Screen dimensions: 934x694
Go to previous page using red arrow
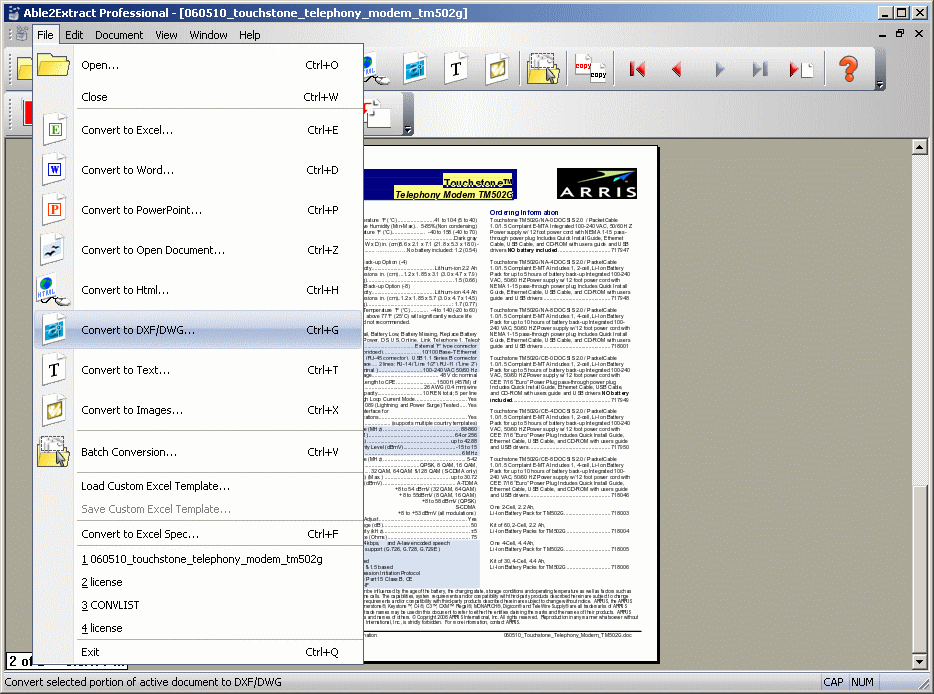[x=677, y=69]
